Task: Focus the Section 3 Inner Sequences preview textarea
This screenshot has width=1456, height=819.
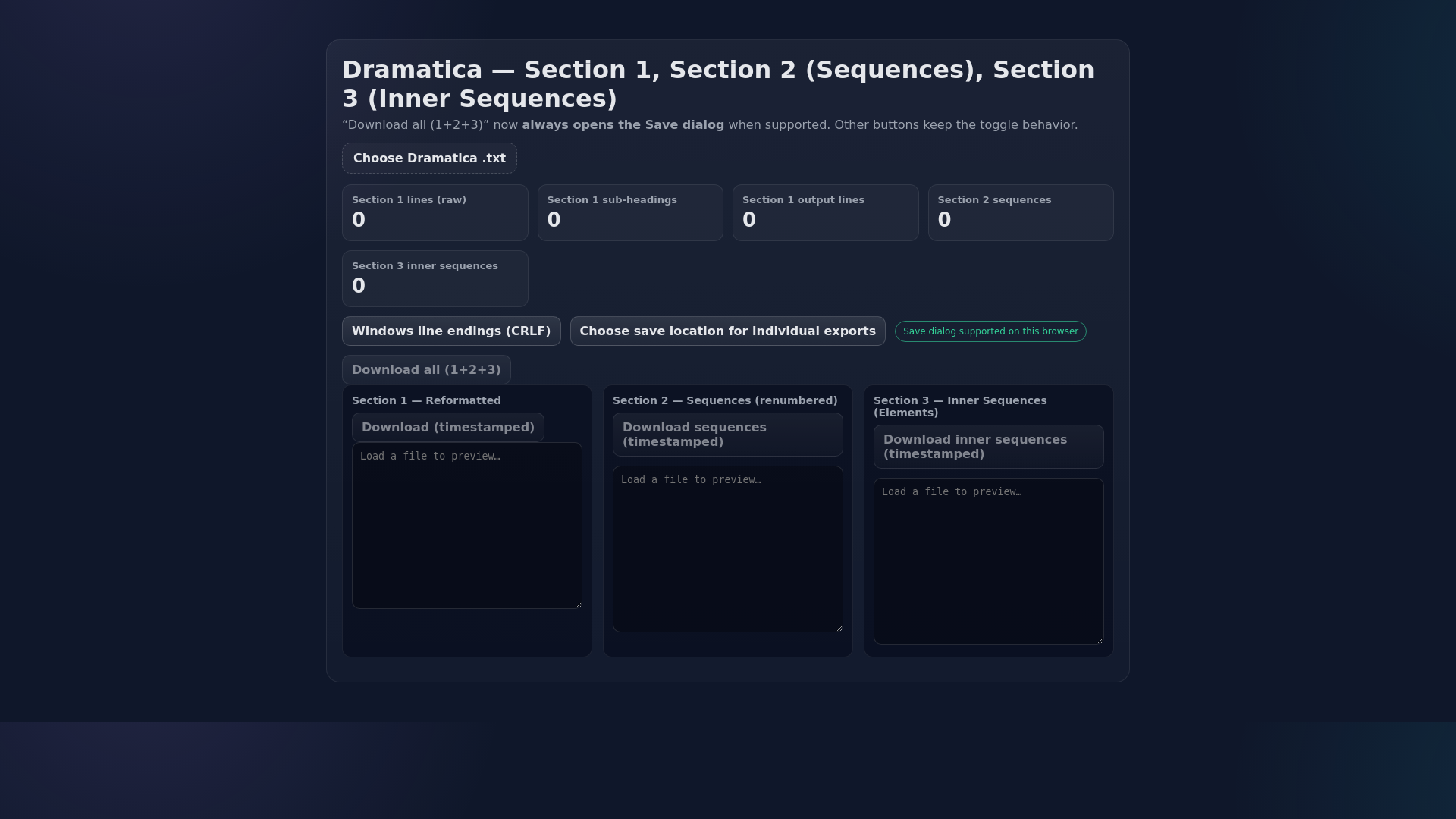Action: click(x=989, y=561)
